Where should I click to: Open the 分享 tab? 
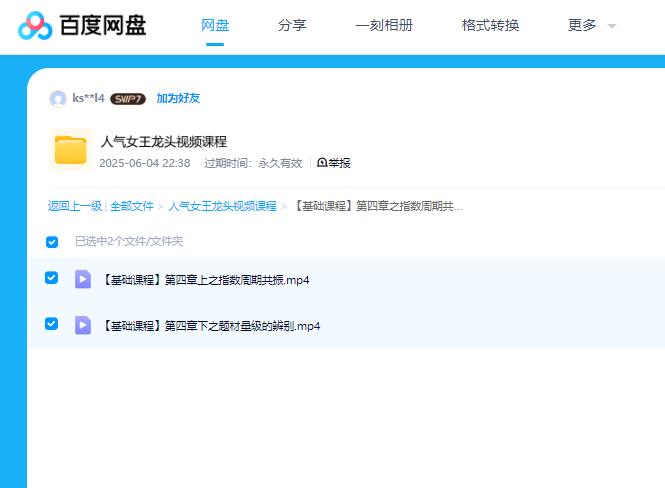click(292, 25)
